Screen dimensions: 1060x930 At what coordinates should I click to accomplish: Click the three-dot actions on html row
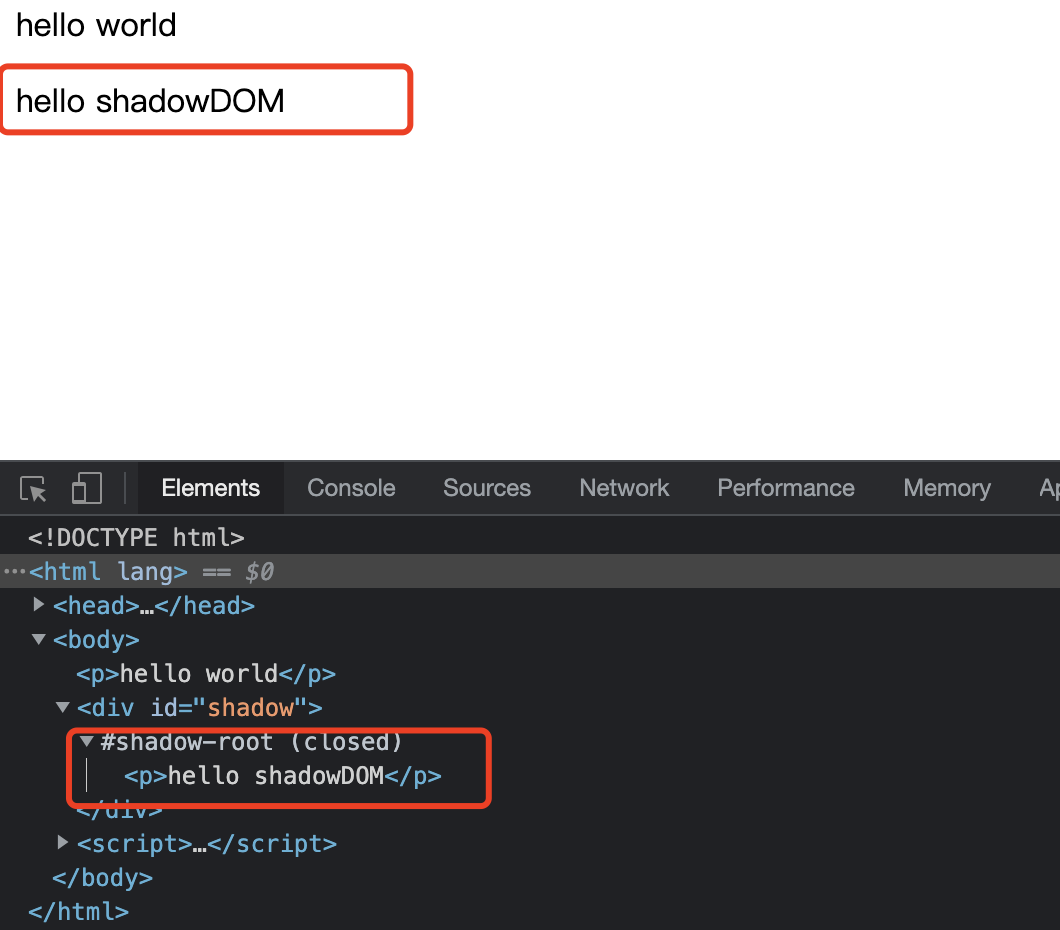14,572
